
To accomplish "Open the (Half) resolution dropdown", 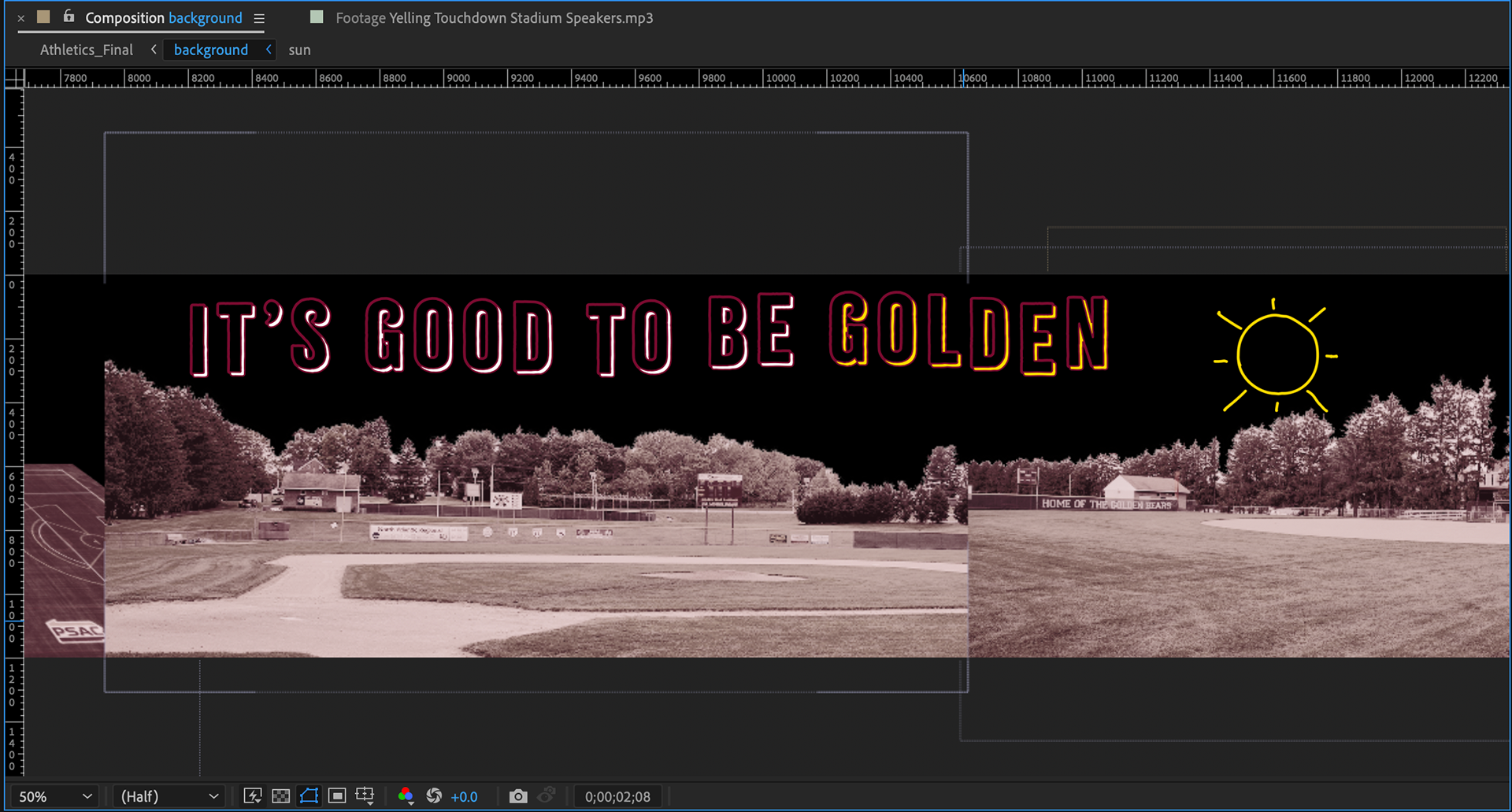I will [169, 796].
